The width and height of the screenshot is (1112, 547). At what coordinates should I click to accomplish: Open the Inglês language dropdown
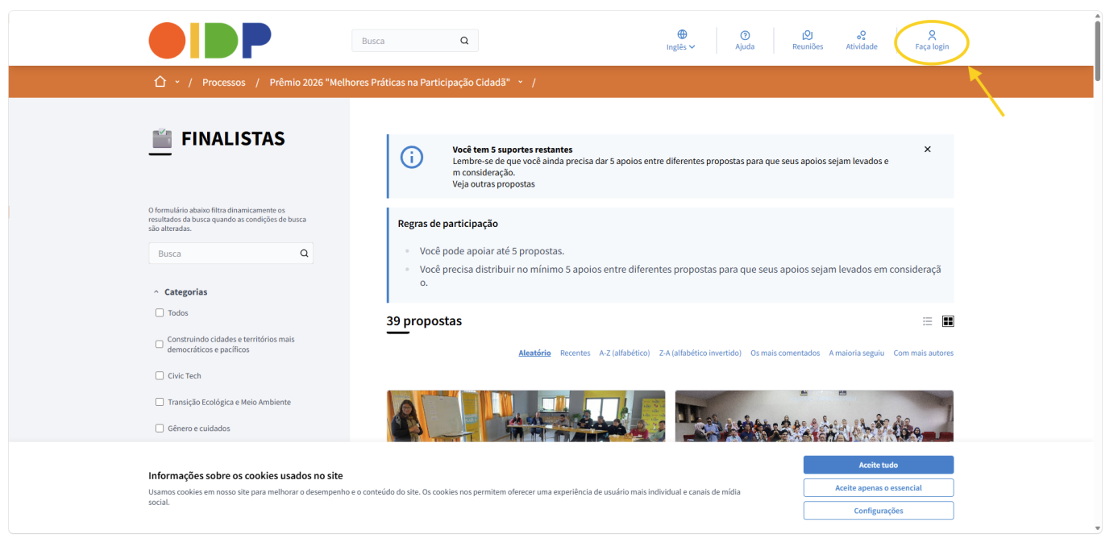[x=682, y=40]
